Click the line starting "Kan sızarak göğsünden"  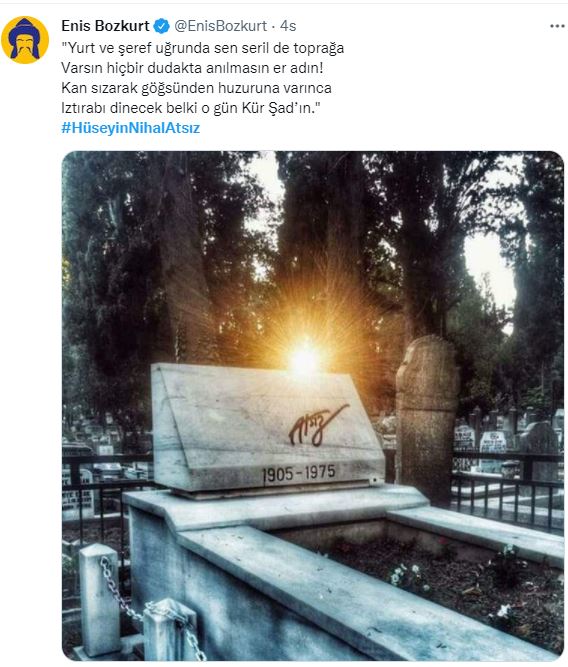pyautogui.click(x=197, y=88)
